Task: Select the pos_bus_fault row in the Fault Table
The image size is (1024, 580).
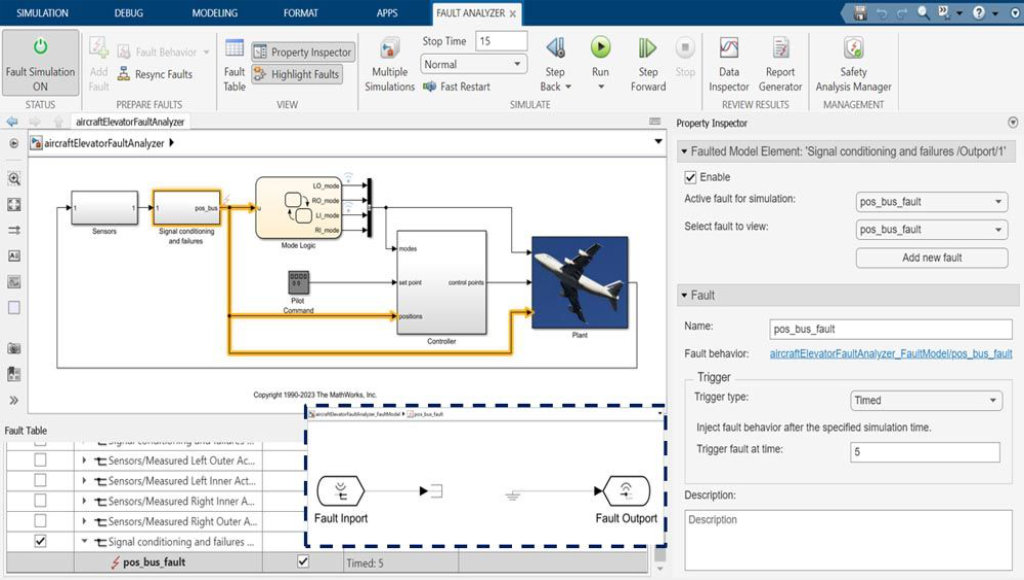Action: pyautogui.click(x=327, y=562)
